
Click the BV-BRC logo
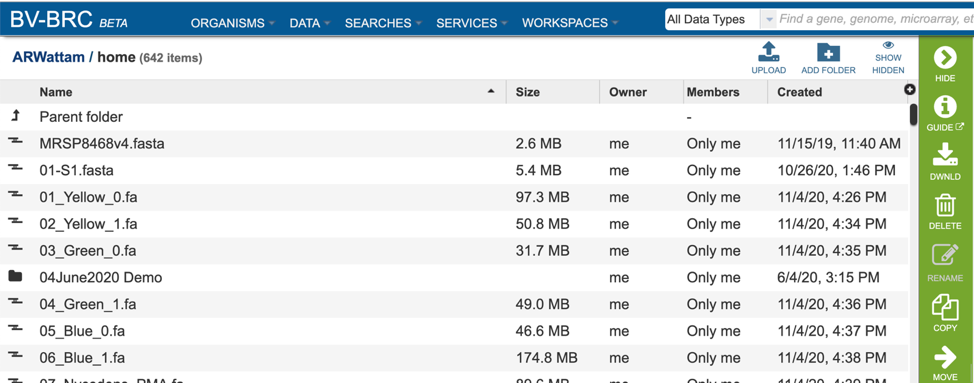tap(68, 20)
